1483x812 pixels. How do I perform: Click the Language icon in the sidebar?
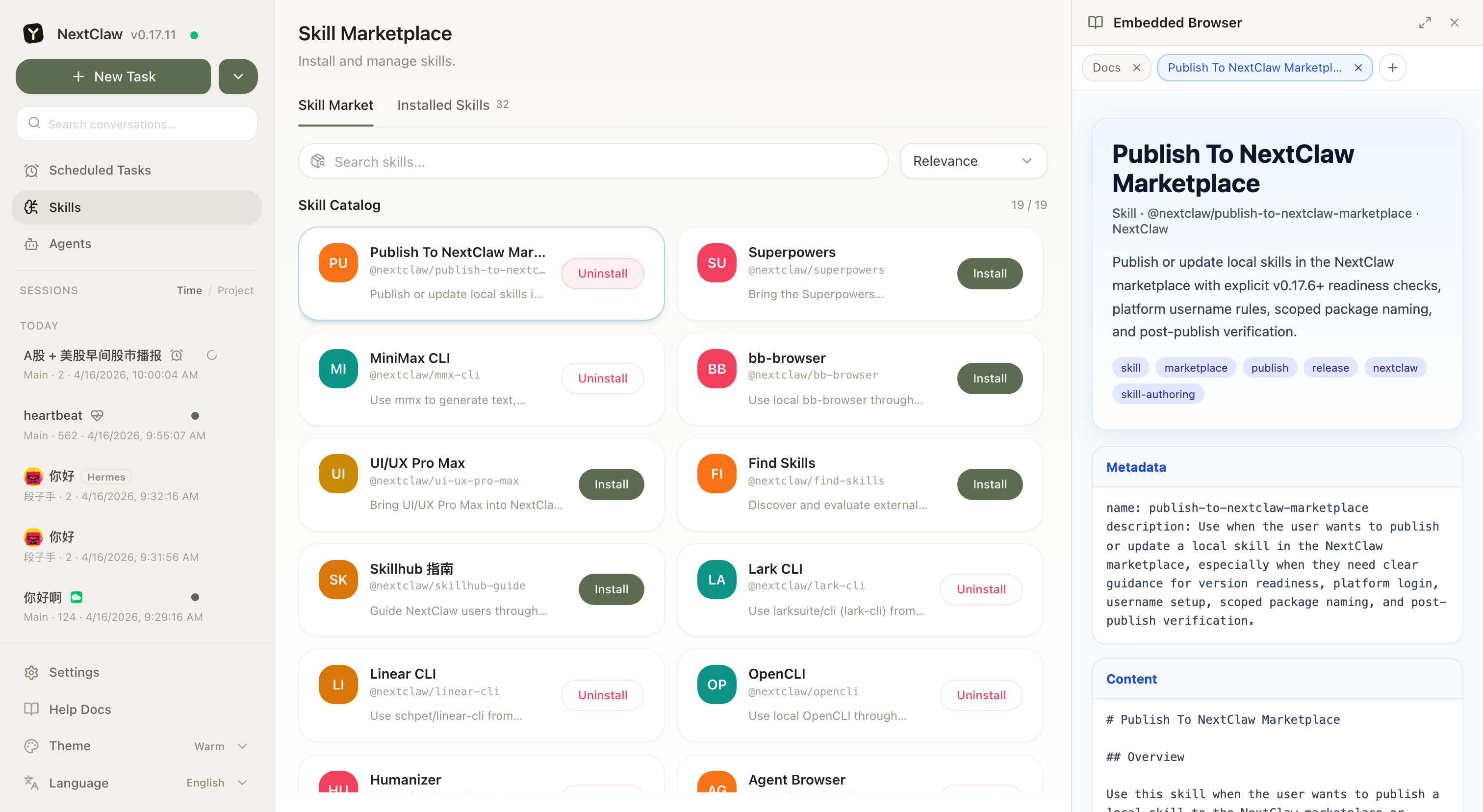31,783
